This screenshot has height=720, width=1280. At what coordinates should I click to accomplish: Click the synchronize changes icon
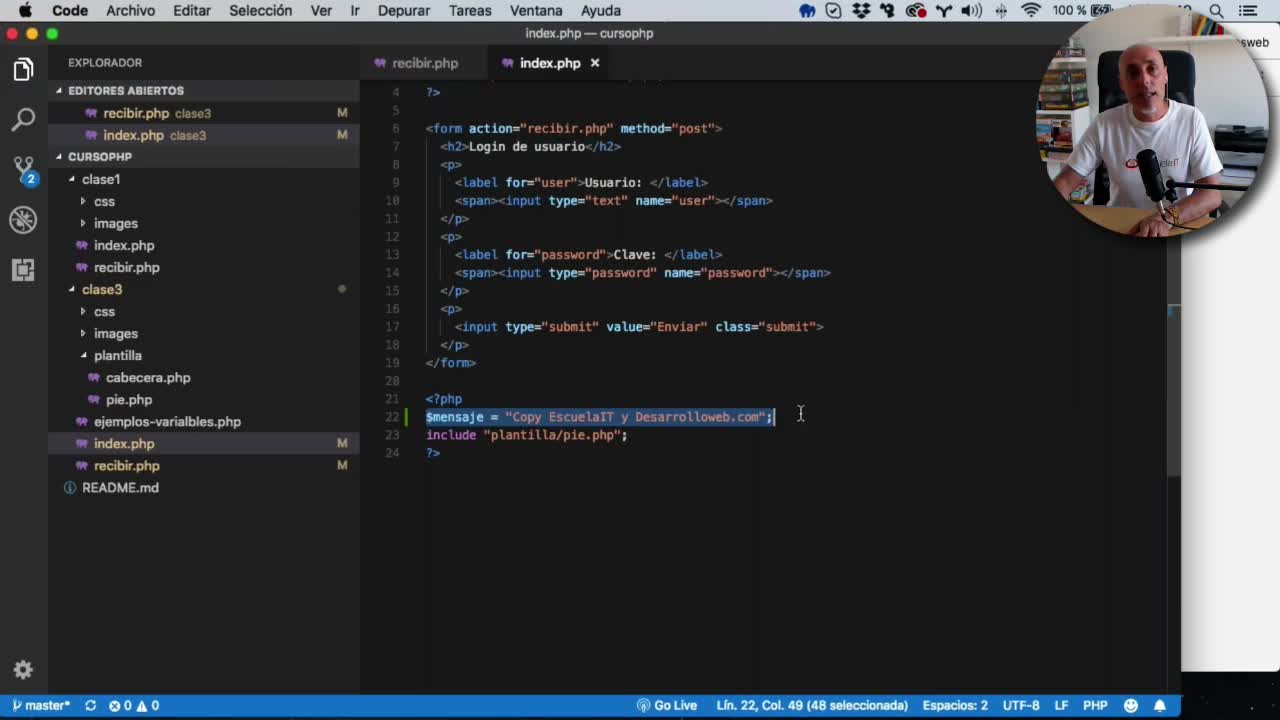click(x=90, y=705)
